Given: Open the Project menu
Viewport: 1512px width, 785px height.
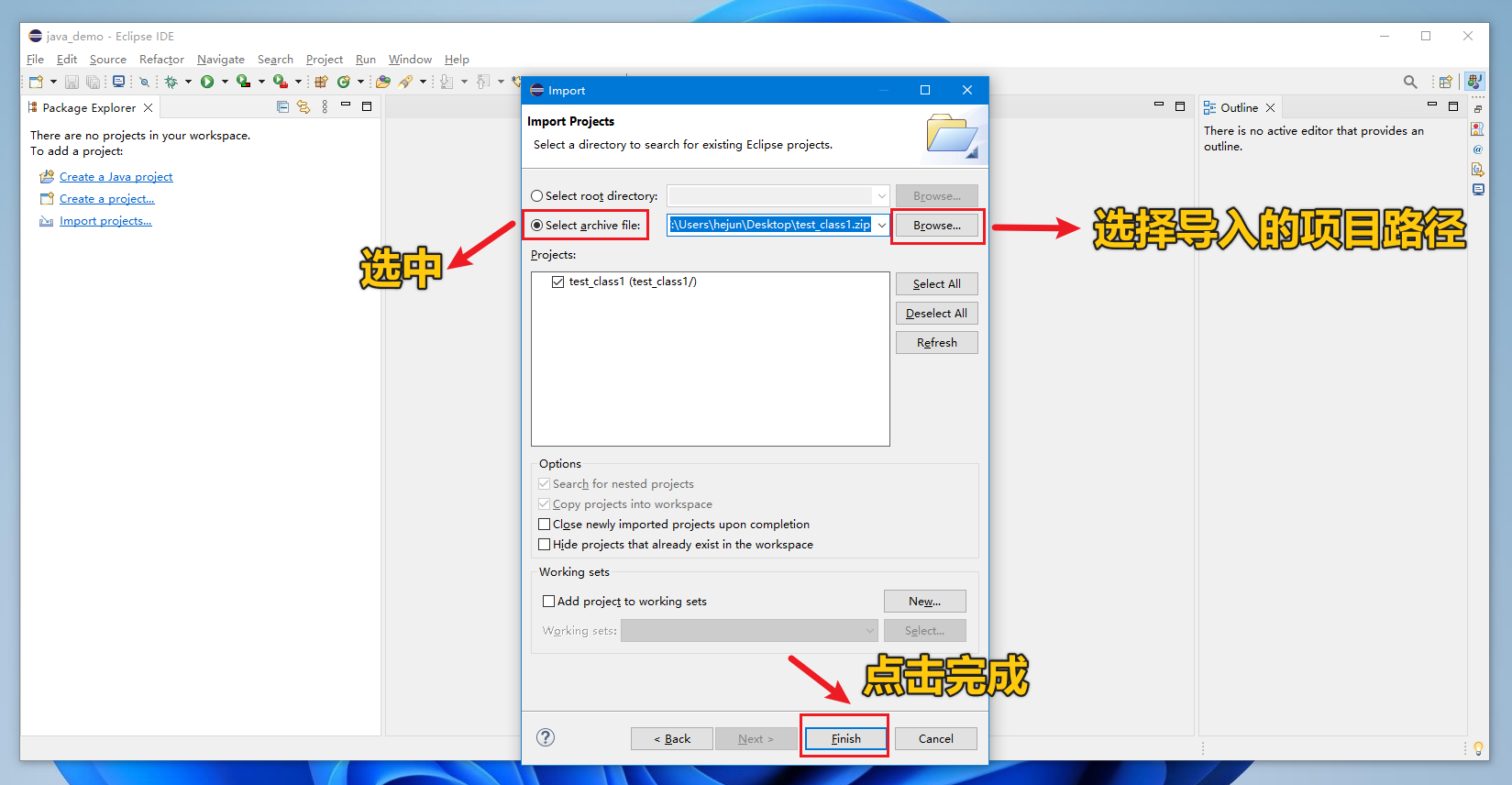Looking at the screenshot, I should pos(325,60).
